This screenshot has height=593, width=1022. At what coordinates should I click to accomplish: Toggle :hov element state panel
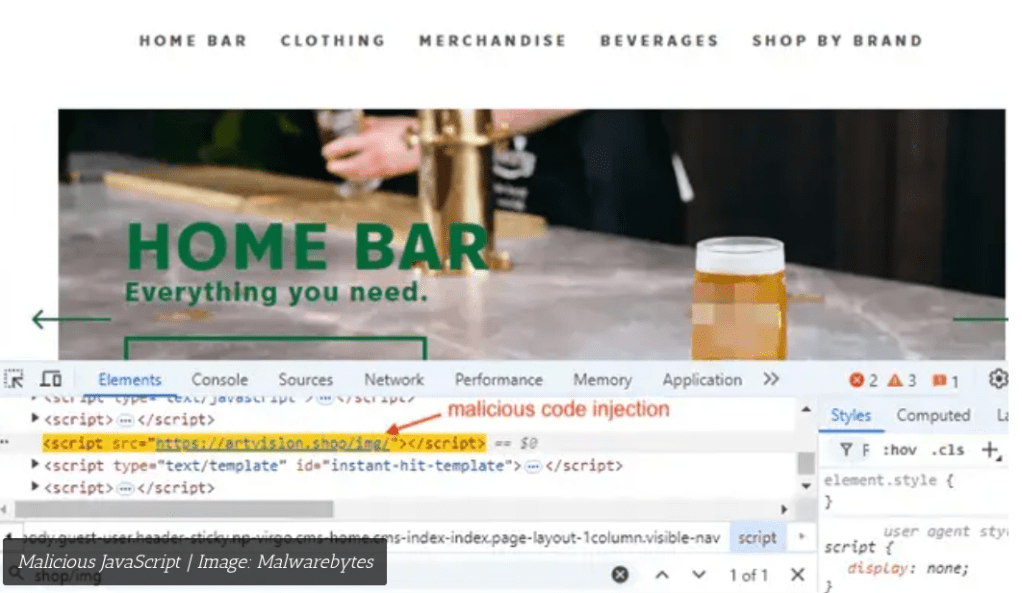click(x=898, y=450)
